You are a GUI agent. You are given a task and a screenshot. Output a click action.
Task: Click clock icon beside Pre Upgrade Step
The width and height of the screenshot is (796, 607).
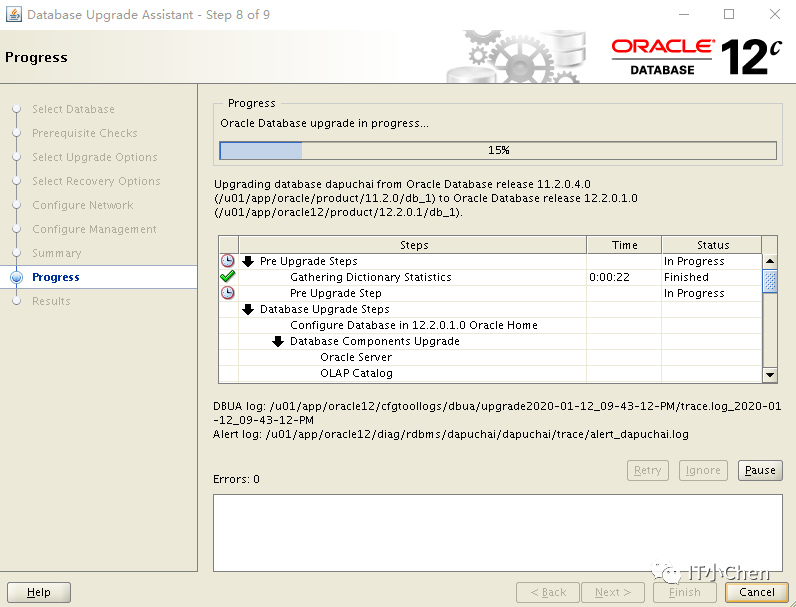tap(228, 293)
